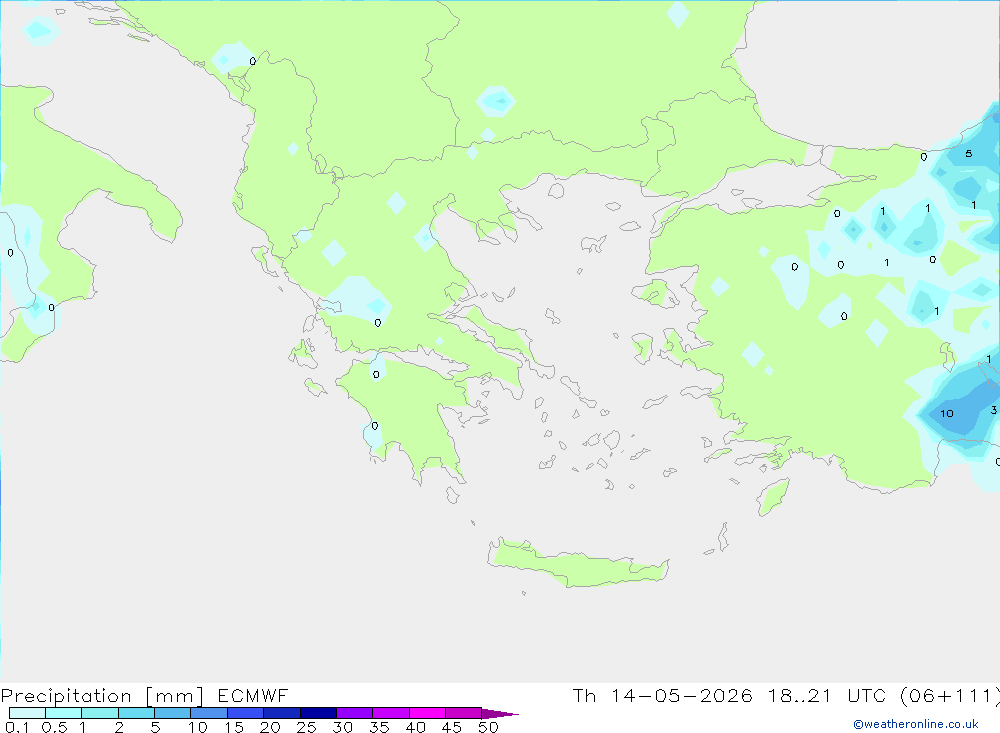Pick the 10–15 mm blue legend swatch
The width and height of the screenshot is (1000, 733).
pyautogui.click(x=209, y=713)
